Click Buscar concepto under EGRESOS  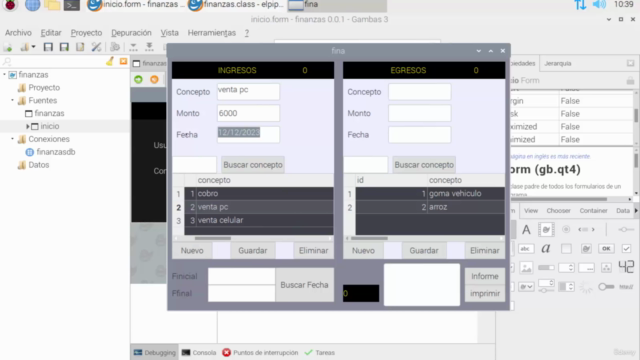(x=424, y=165)
